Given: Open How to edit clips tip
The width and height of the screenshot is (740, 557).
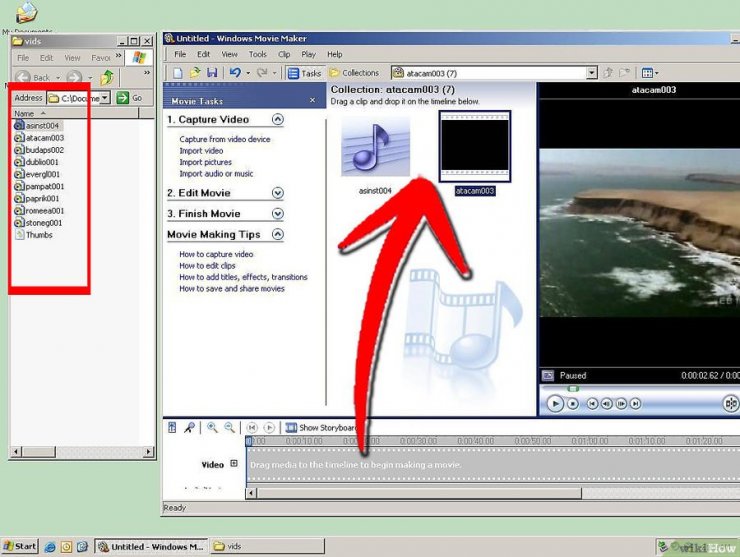Looking at the screenshot, I should click(x=207, y=266).
